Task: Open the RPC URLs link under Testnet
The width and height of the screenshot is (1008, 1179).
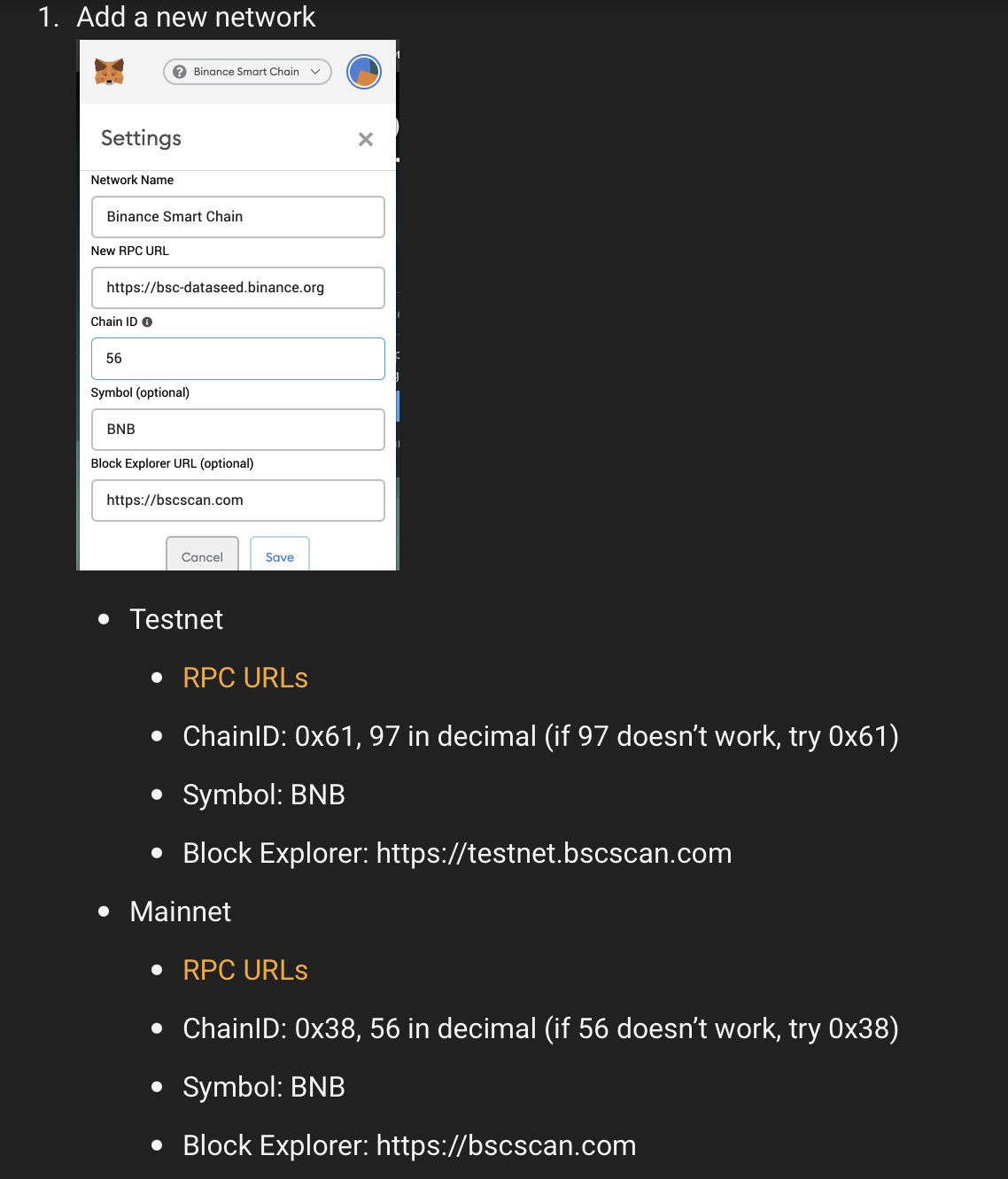Action: [245, 679]
